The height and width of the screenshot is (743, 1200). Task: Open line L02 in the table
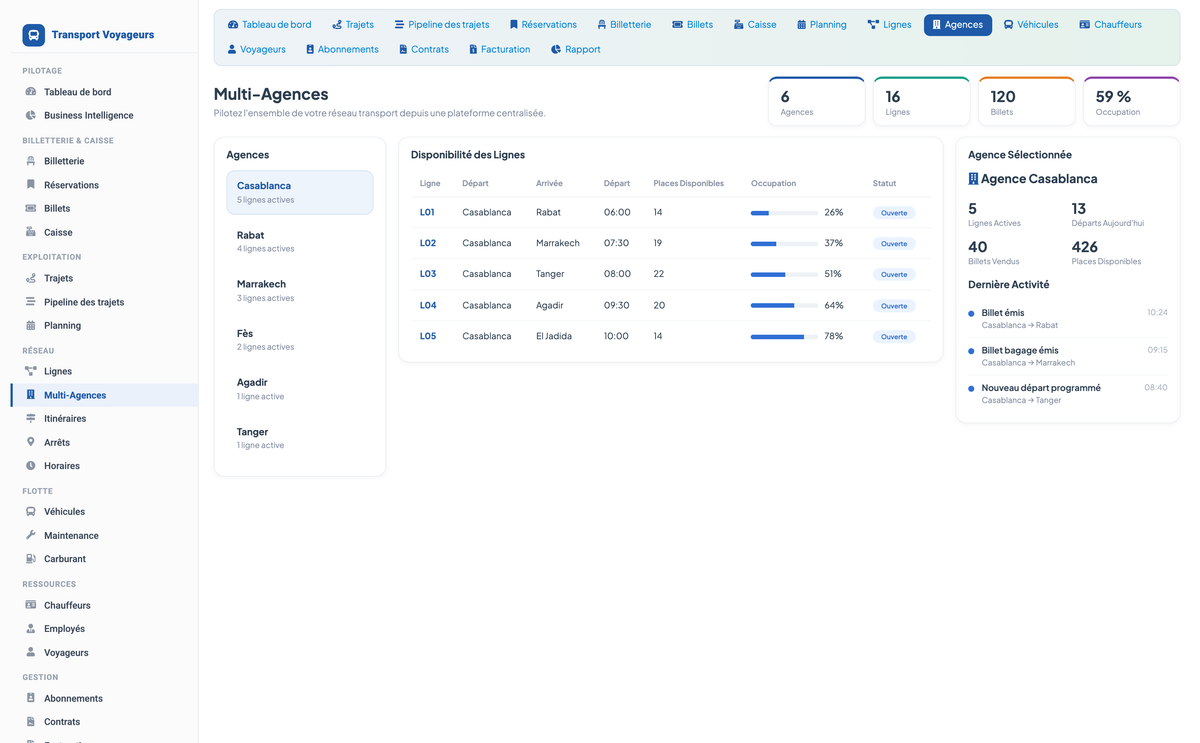428,243
